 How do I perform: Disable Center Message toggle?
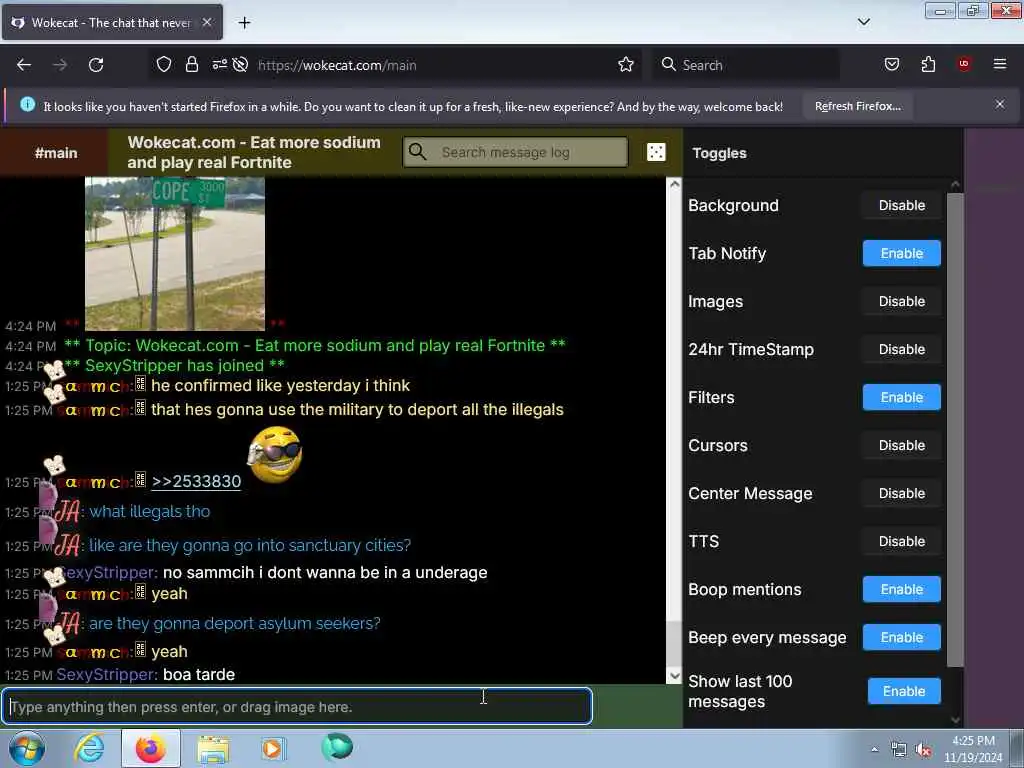tap(901, 493)
